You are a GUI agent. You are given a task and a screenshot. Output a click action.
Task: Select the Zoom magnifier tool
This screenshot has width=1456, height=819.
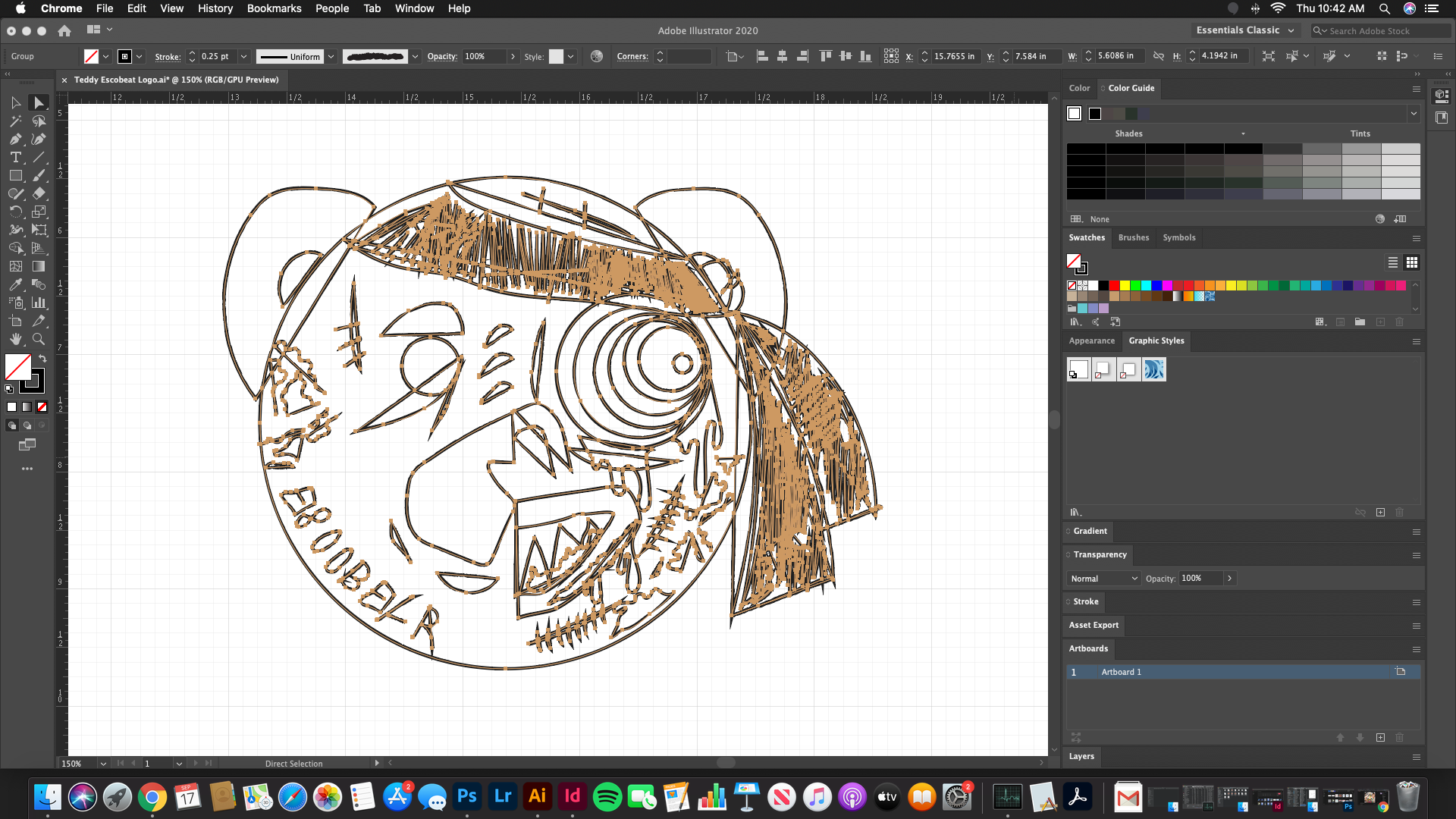coord(39,339)
